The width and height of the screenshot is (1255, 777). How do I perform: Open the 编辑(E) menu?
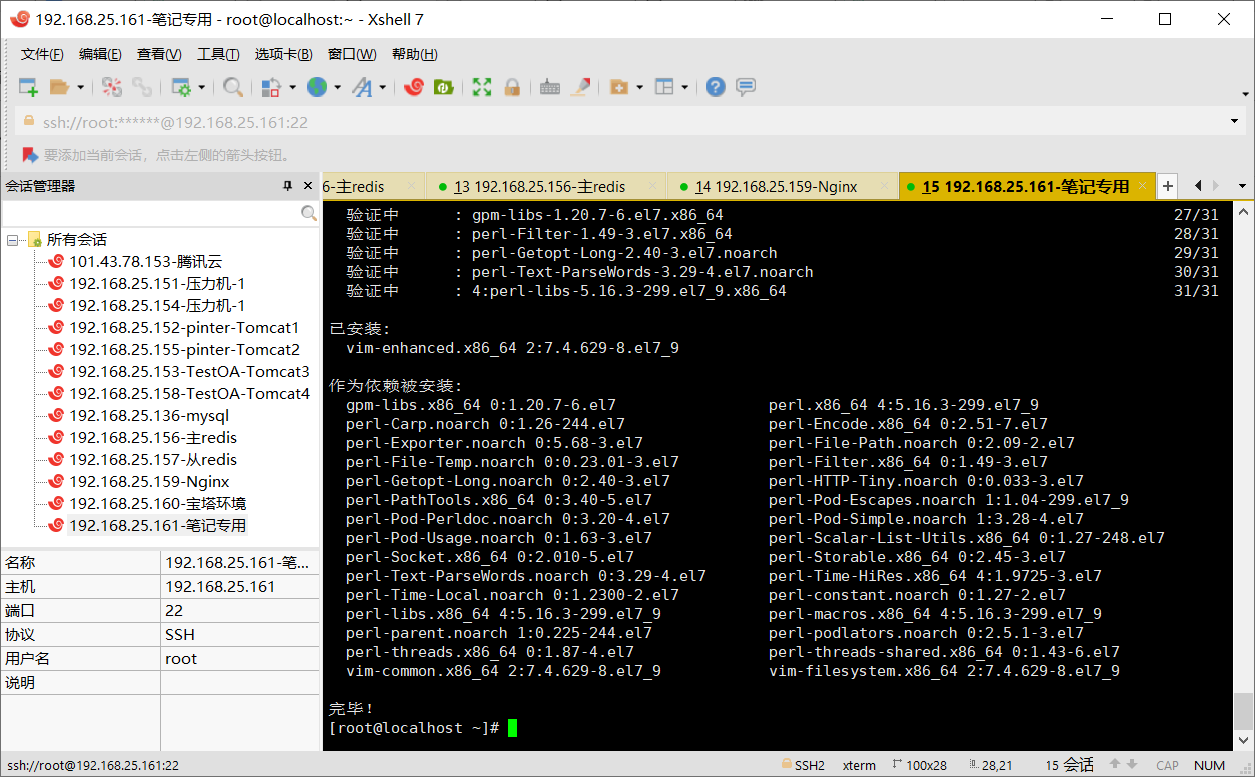click(x=100, y=54)
